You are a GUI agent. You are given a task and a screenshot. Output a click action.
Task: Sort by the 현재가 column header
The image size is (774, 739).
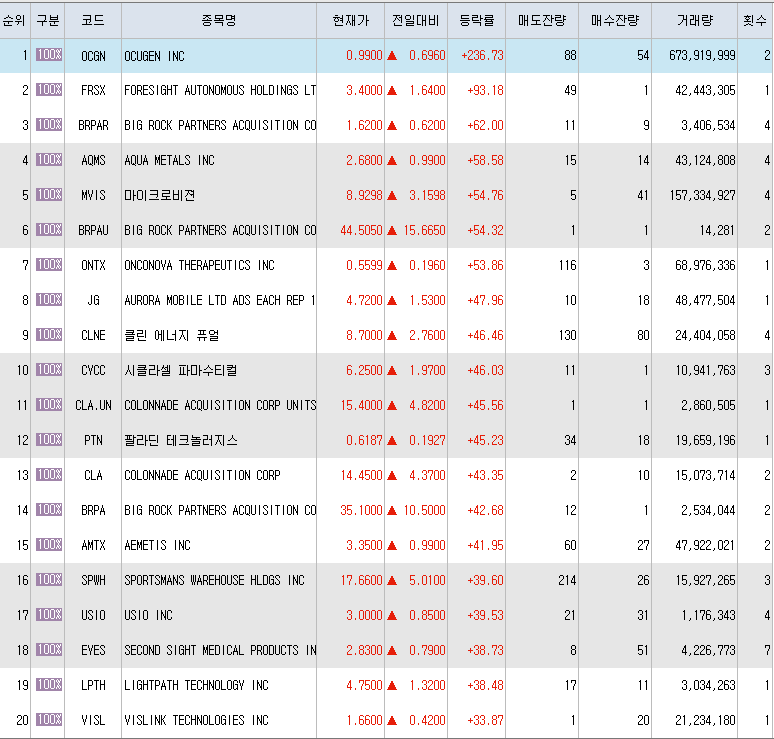point(351,20)
